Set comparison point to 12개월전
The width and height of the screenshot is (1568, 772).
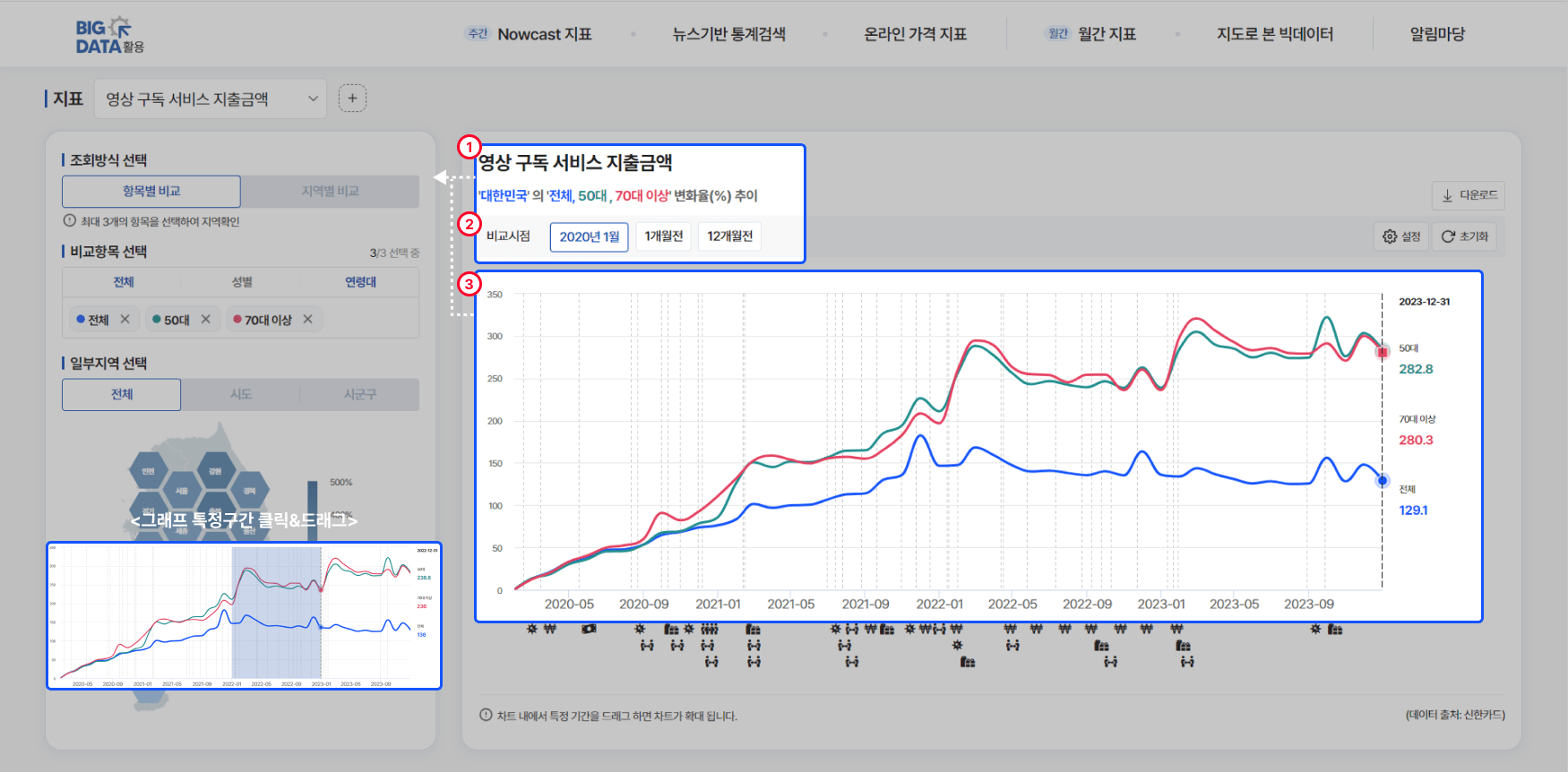(x=729, y=236)
